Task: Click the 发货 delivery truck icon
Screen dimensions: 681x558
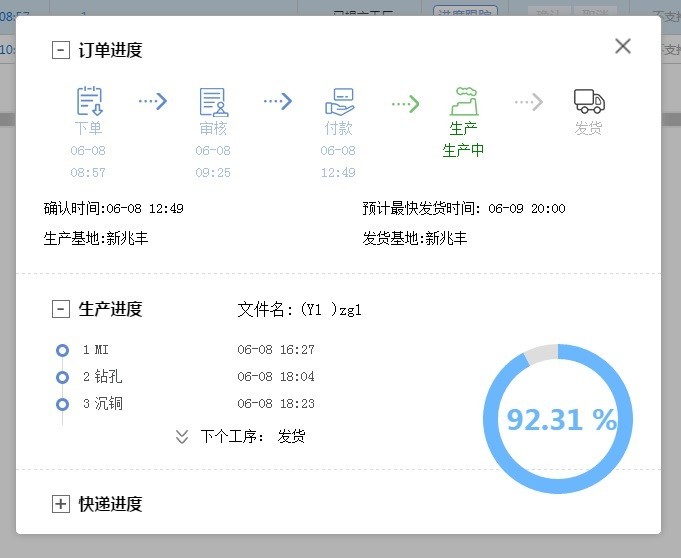Action: click(589, 101)
